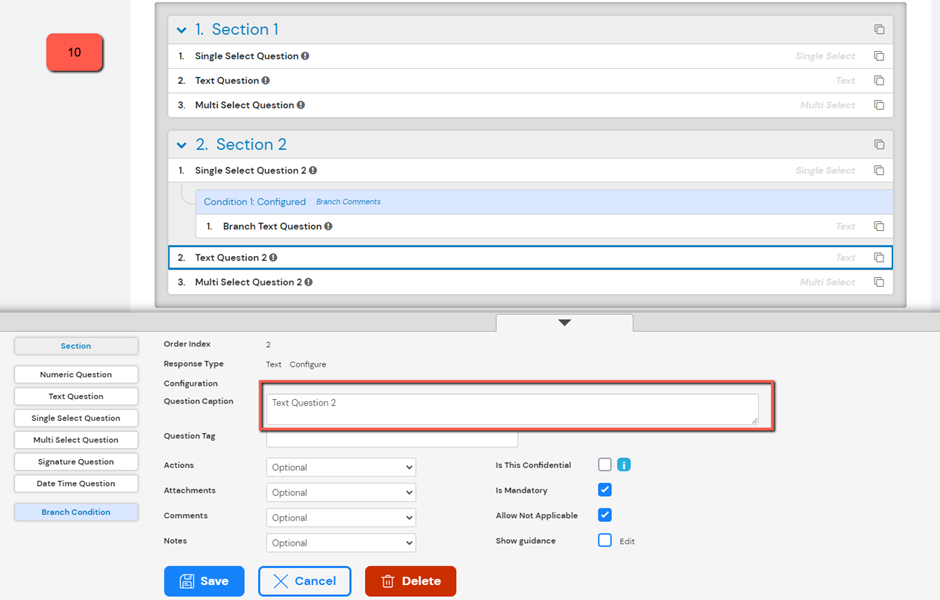Click copy icon for Section 2 header

click(x=879, y=145)
